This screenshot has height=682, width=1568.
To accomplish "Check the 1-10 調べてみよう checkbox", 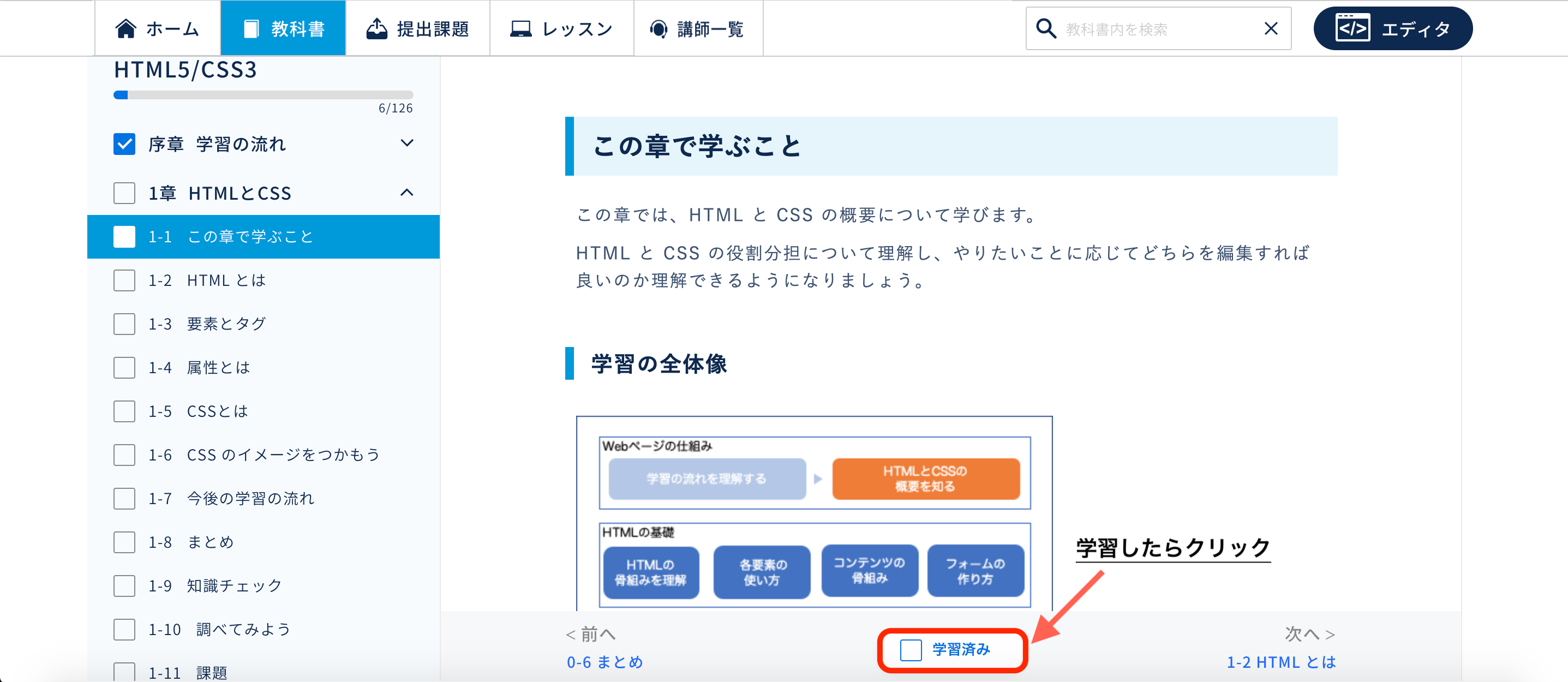I will [124, 630].
